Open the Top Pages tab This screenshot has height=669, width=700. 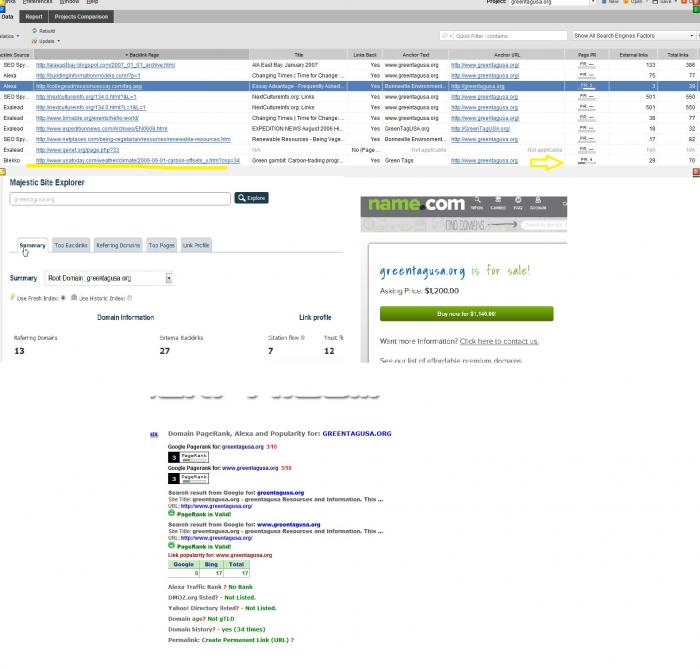coord(162,245)
